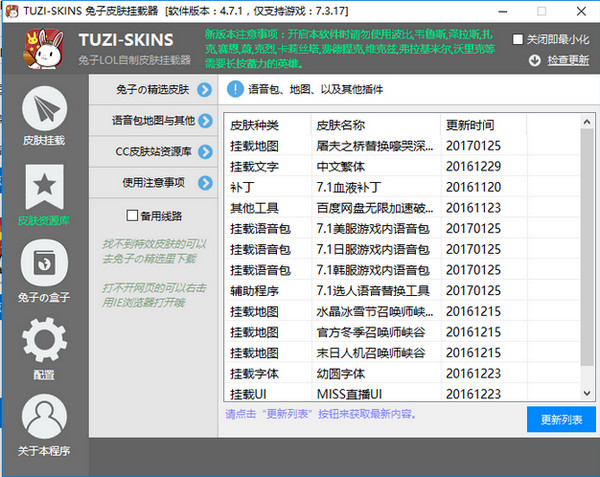This screenshot has height=477, width=600.
Task: Select the 中文繁体 row
Action: [x=403, y=166]
